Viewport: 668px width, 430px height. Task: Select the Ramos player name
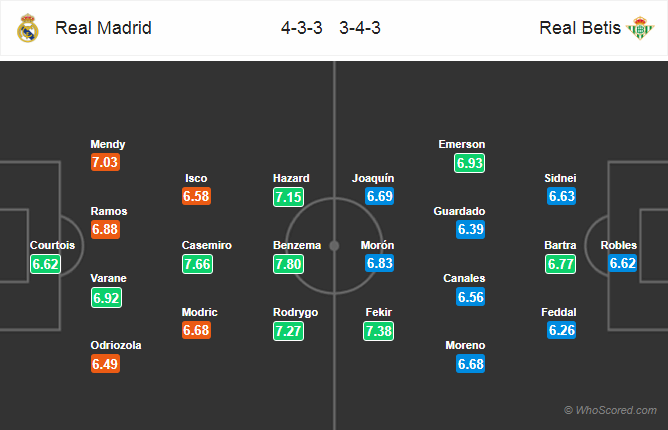109,211
